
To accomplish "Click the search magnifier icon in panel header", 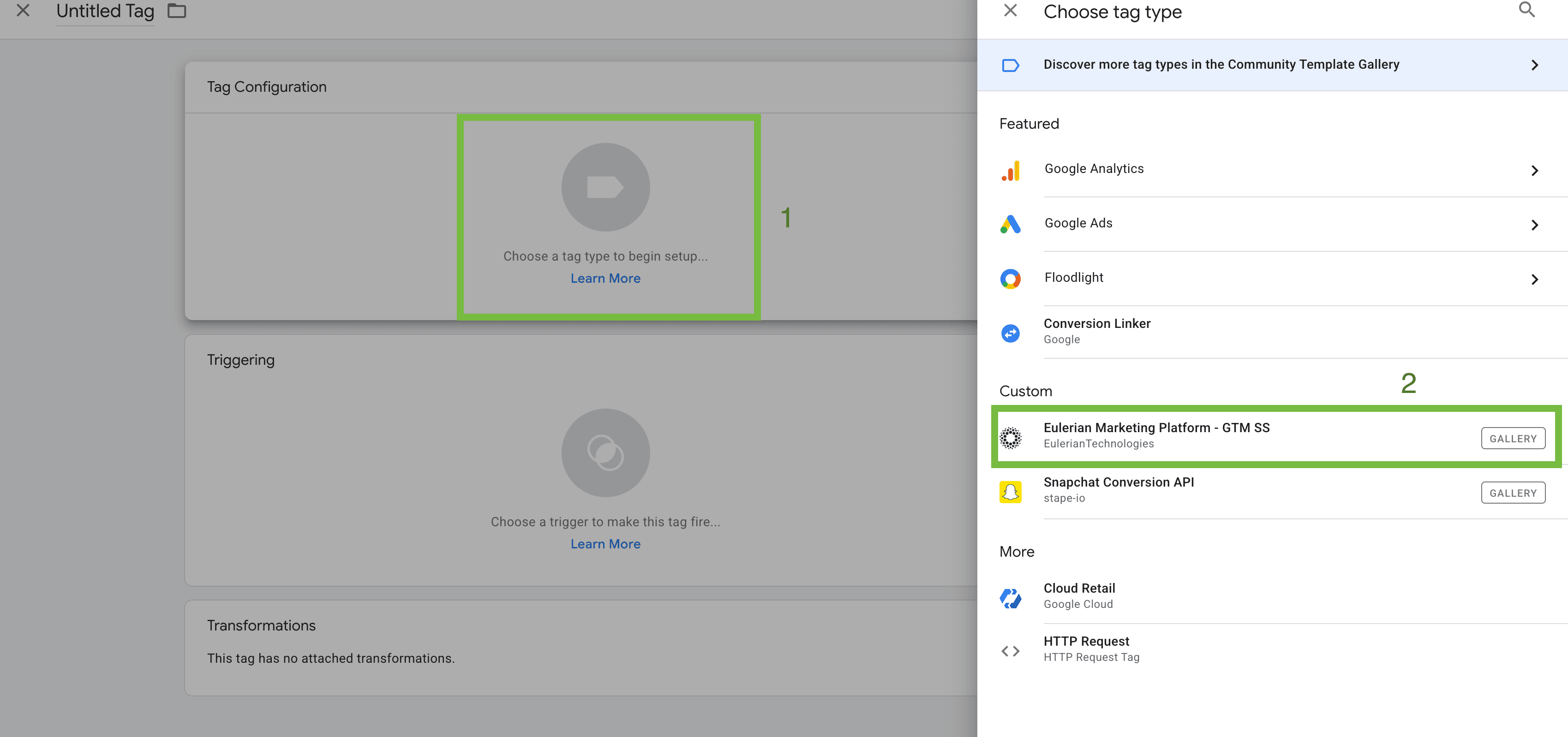I will [x=1526, y=10].
